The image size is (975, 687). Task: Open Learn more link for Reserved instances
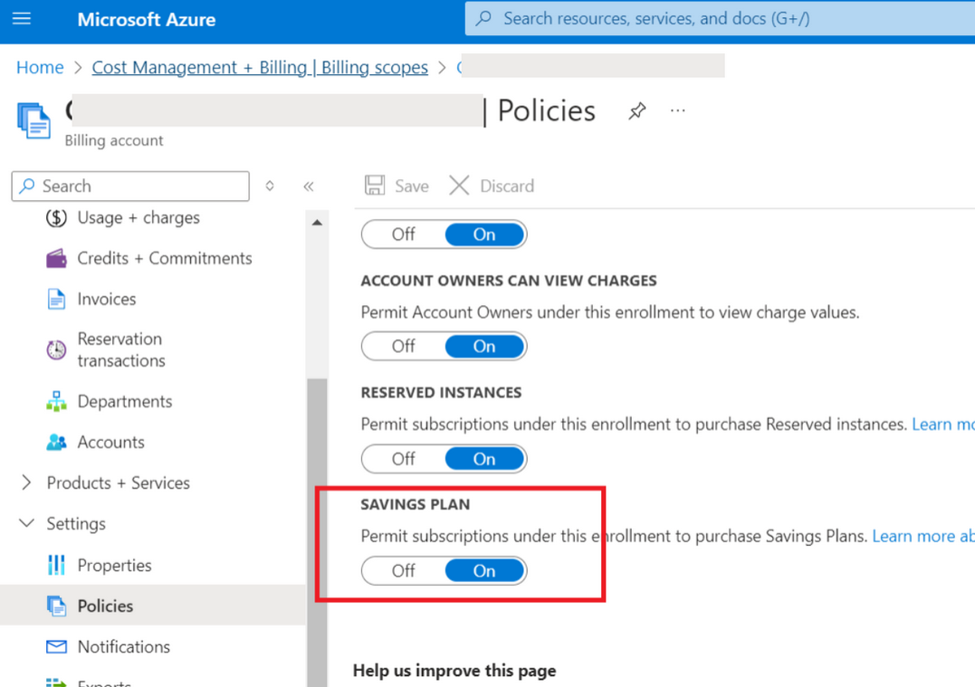[943, 424]
